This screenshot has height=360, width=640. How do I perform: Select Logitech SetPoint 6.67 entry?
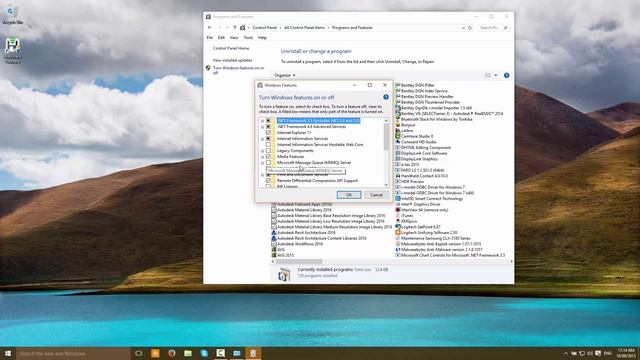pos(418,227)
